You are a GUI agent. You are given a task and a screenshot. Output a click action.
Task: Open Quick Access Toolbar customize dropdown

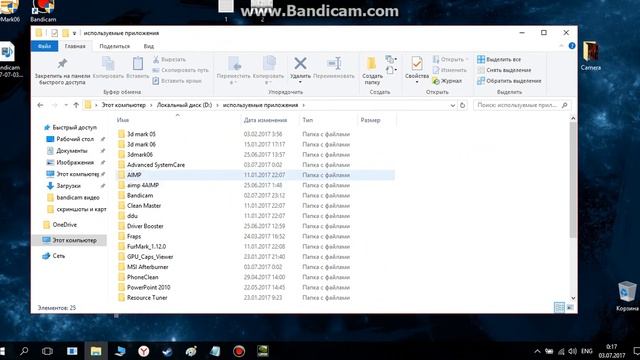[74, 33]
